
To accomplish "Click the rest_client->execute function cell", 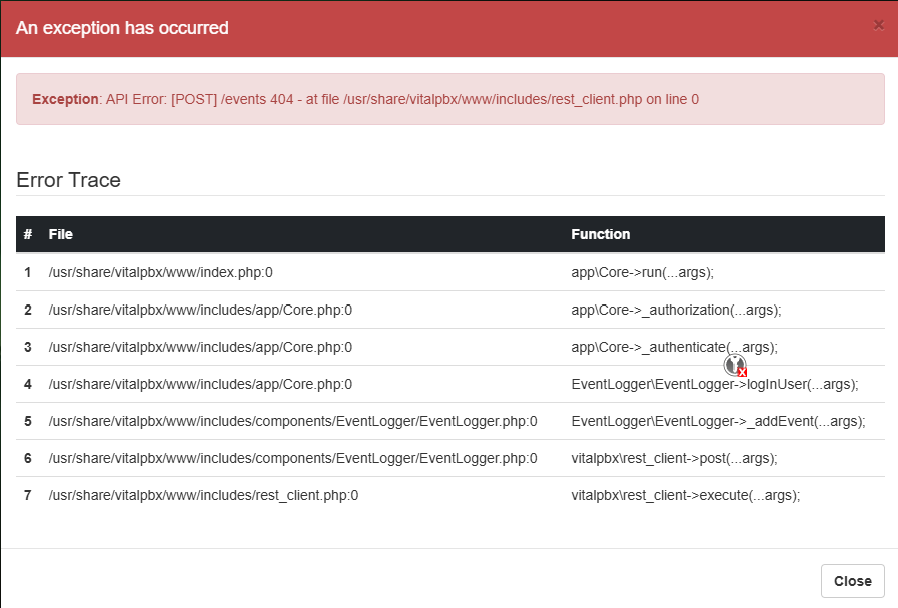I will point(686,495).
